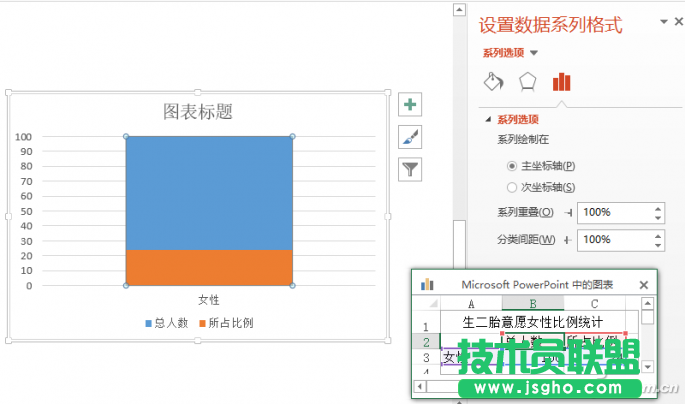The height and width of the screenshot is (404, 685).
Task: Select the Effects pentagon tab
Action: (x=527, y=82)
